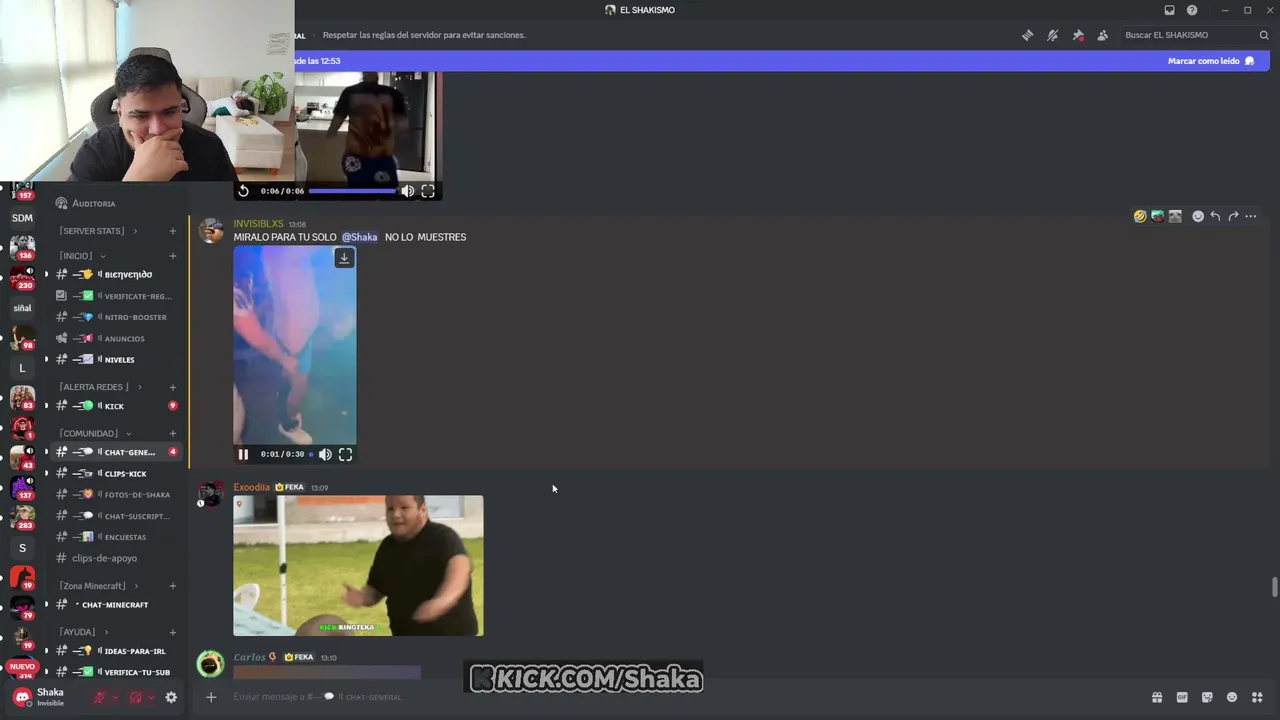Image resolution: width=1280 pixels, height=720 pixels.
Task: Open the Exoodiia GIF attachment
Action: [358, 566]
